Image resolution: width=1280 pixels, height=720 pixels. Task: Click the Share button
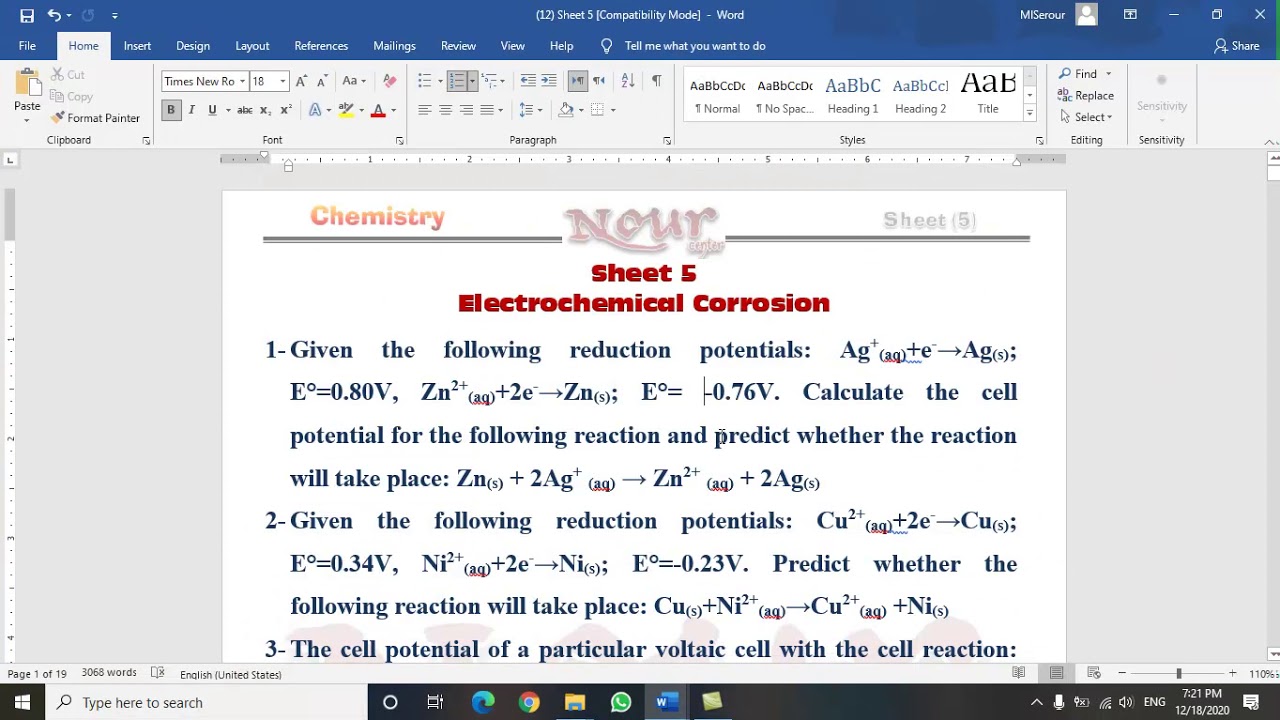click(x=1236, y=46)
